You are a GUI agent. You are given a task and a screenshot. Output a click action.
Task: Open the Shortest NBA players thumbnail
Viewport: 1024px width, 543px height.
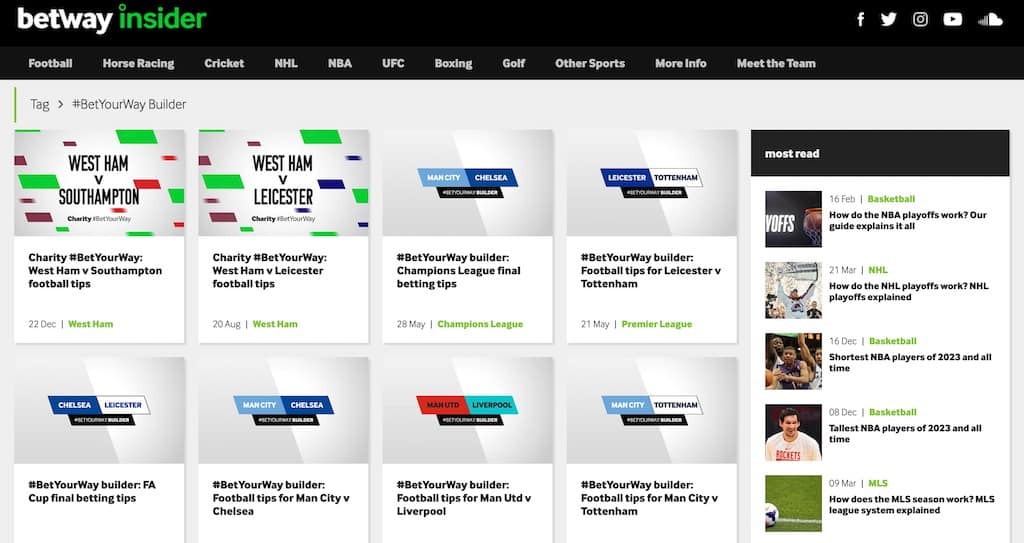[x=793, y=361]
